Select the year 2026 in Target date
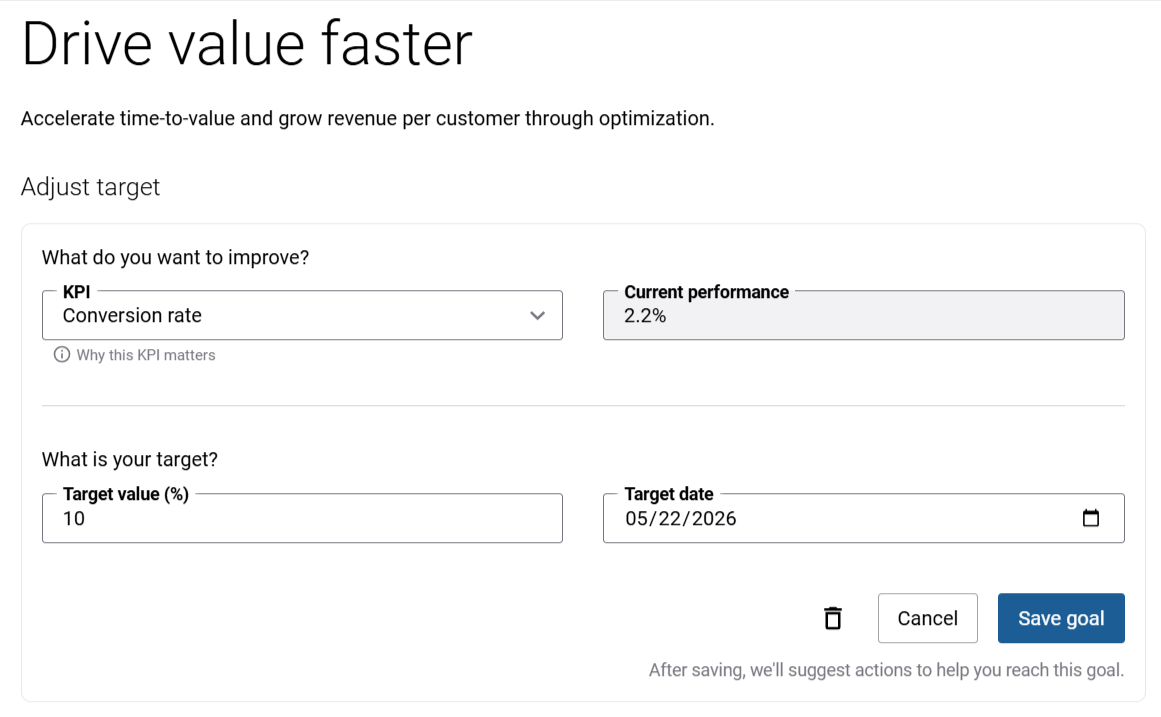1161x717 pixels. 714,519
